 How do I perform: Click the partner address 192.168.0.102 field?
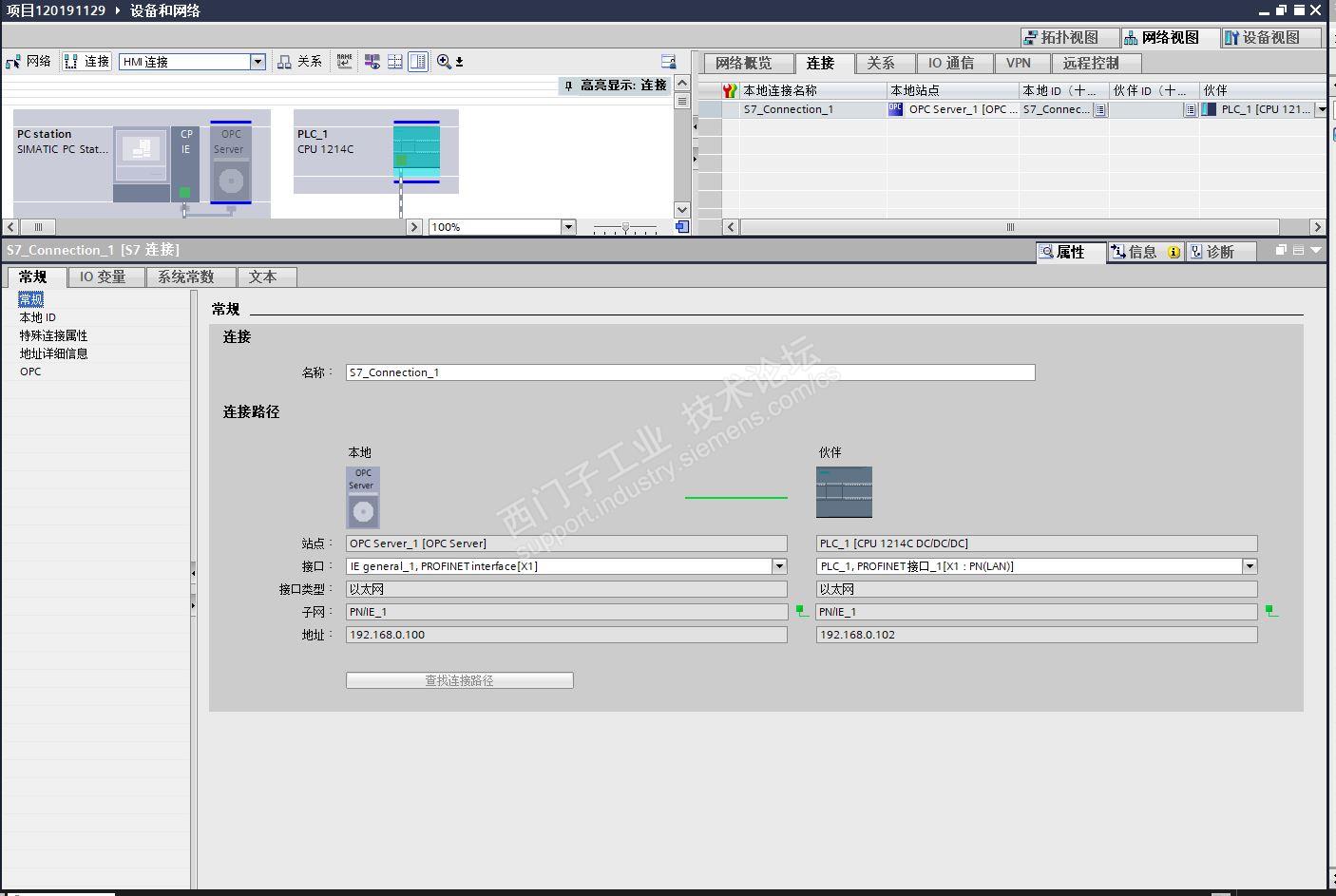[x=1037, y=635]
